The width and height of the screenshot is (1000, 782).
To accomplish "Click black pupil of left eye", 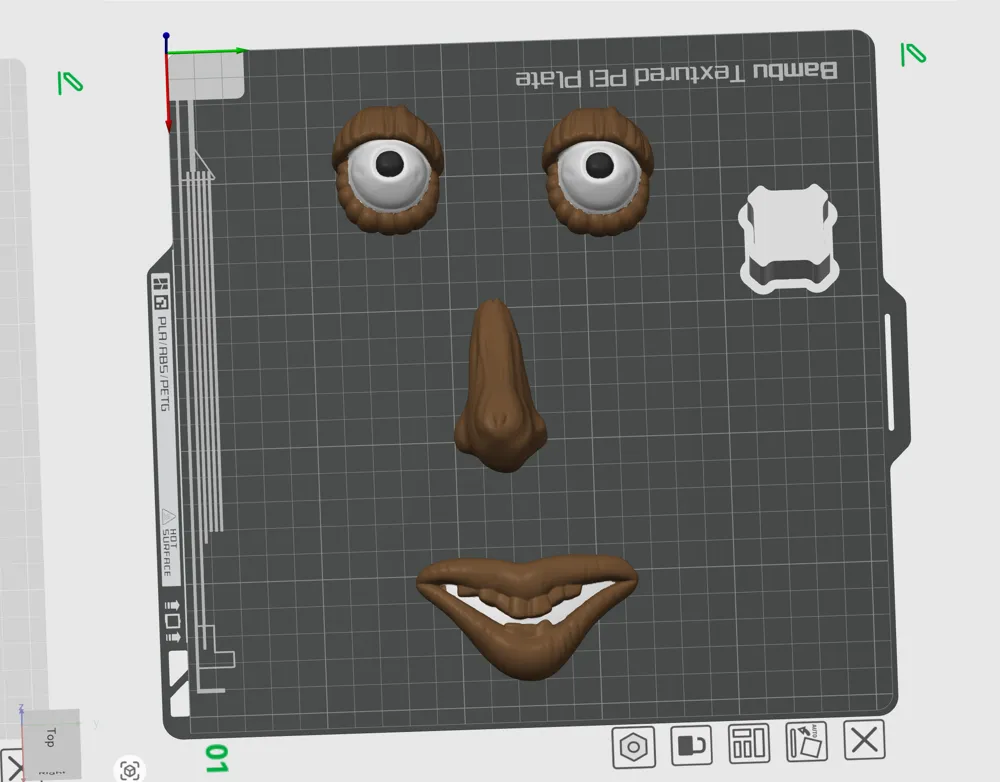I will 390,163.
